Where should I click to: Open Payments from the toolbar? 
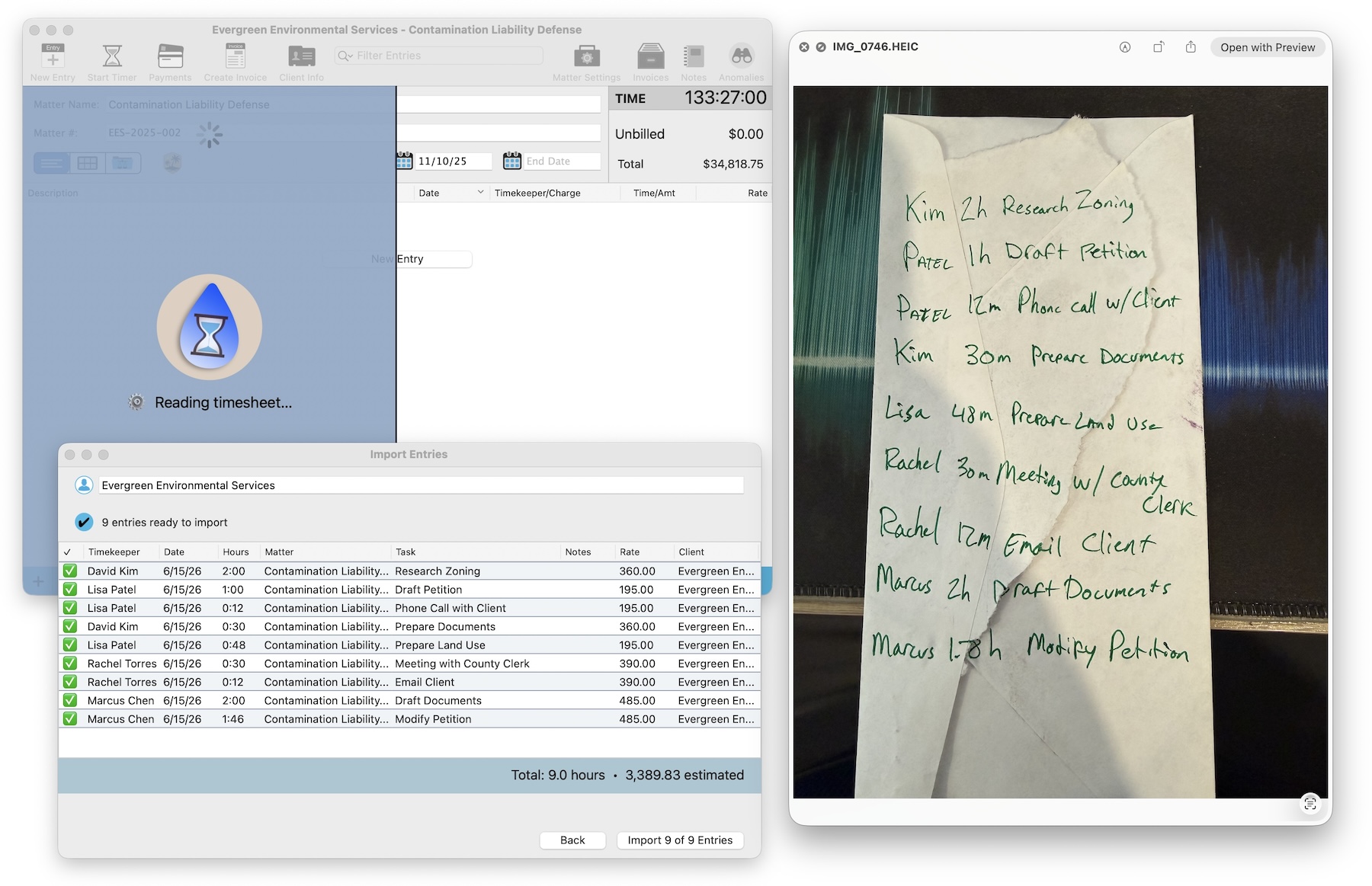click(x=170, y=56)
